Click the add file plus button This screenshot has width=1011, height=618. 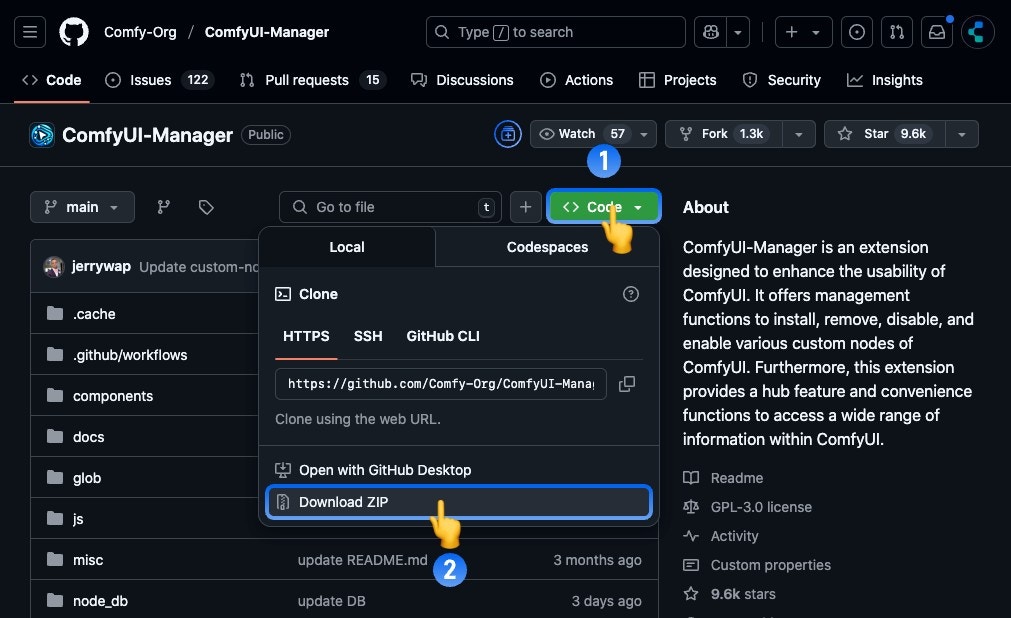click(525, 207)
